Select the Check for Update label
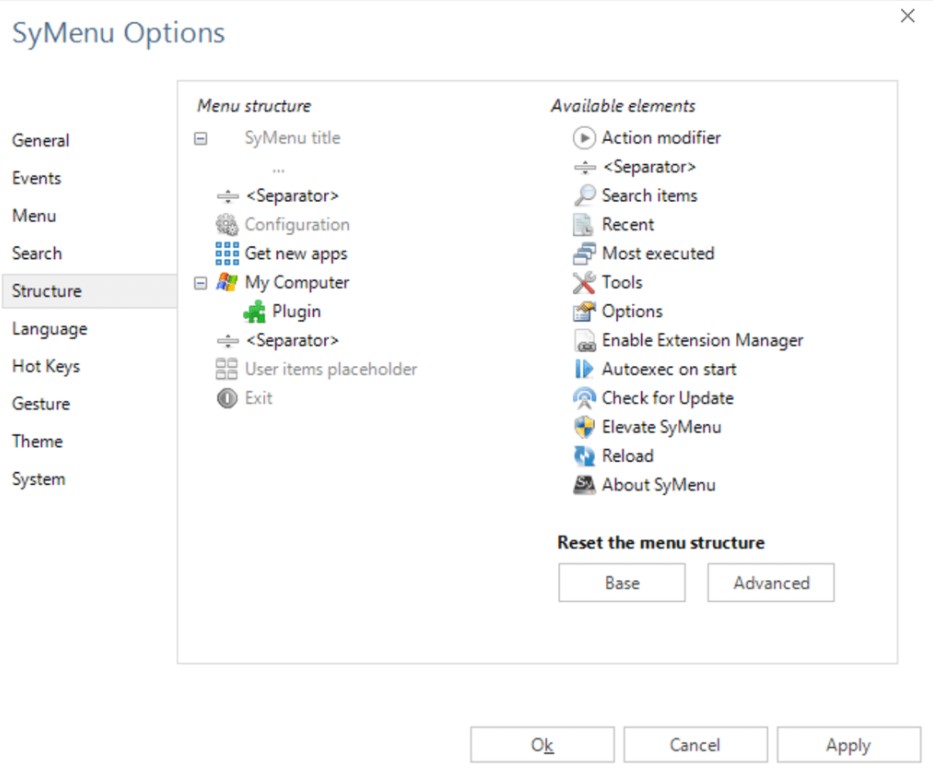Image resolution: width=933 pixels, height=776 pixels. pyautogui.click(x=668, y=398)
